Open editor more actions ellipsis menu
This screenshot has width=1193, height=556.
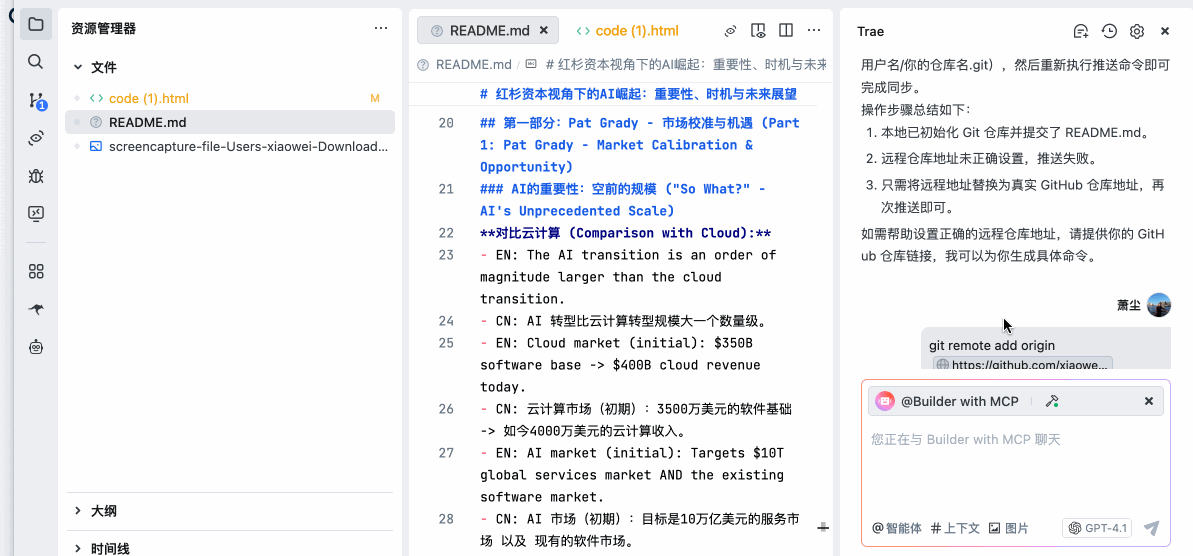814,31
